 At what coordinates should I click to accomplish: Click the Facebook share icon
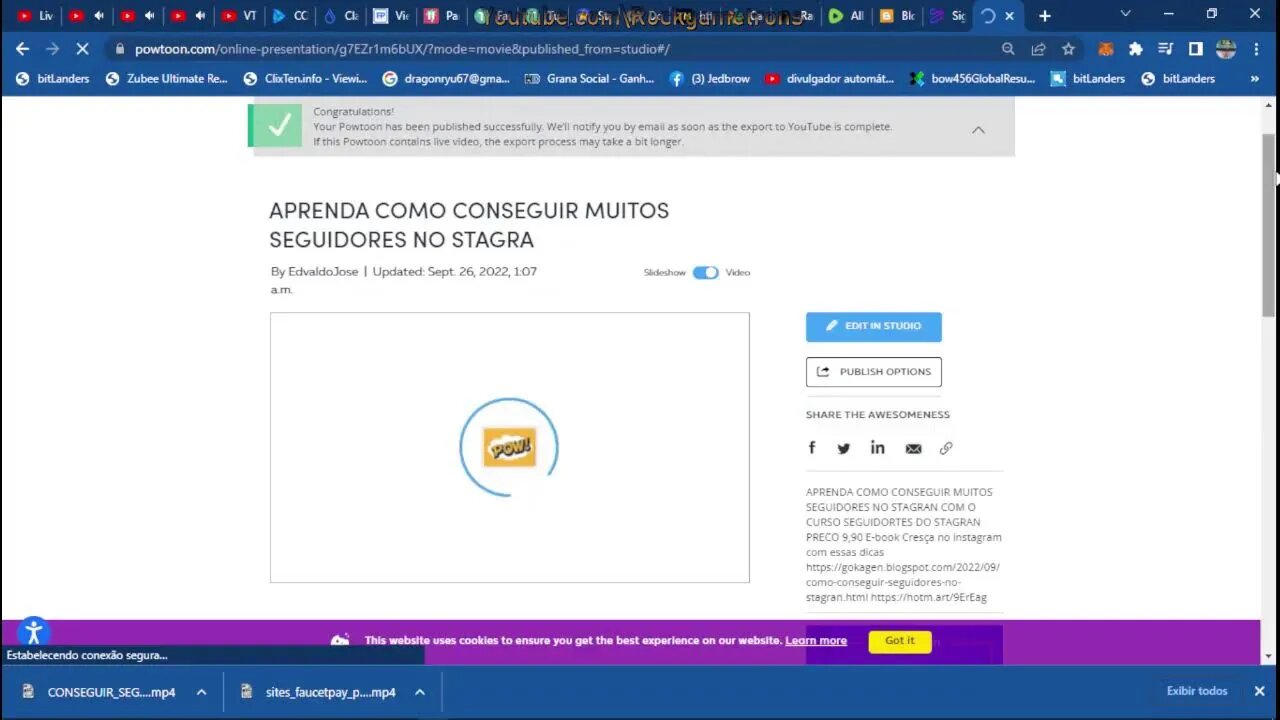coord(812,448)
